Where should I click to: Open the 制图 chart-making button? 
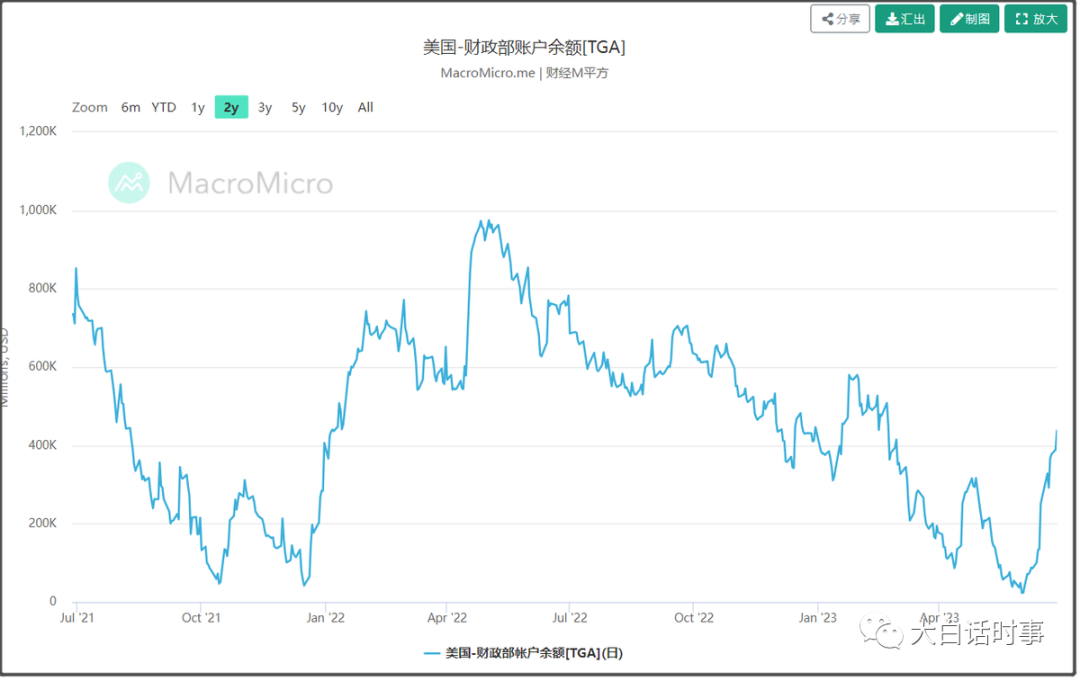pos(970,19)
